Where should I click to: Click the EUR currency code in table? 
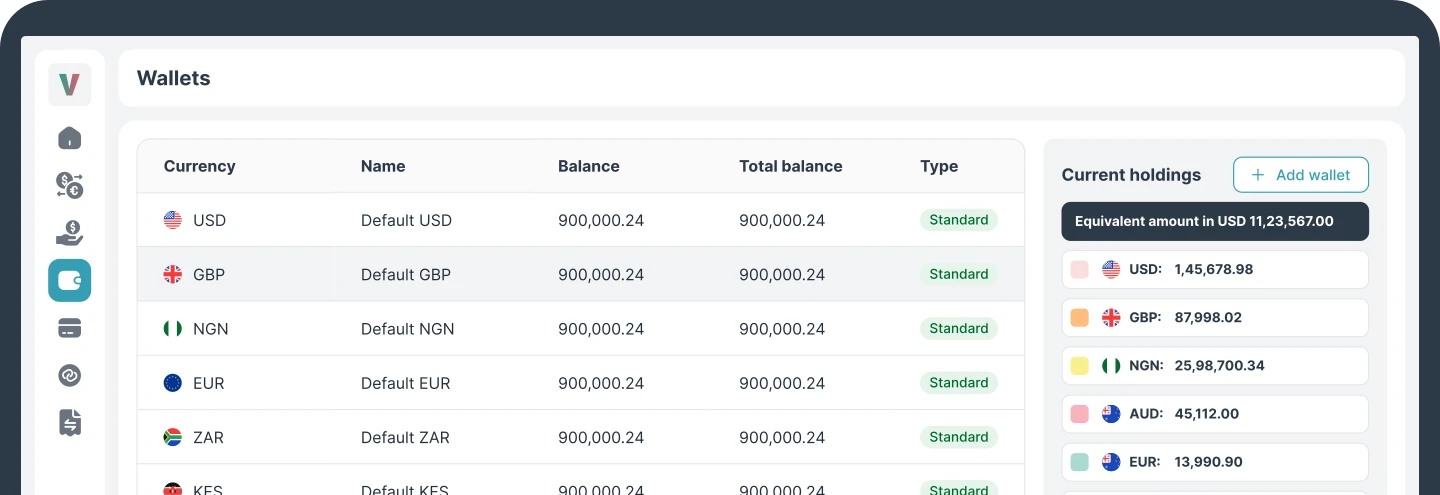tap(209, 383)
